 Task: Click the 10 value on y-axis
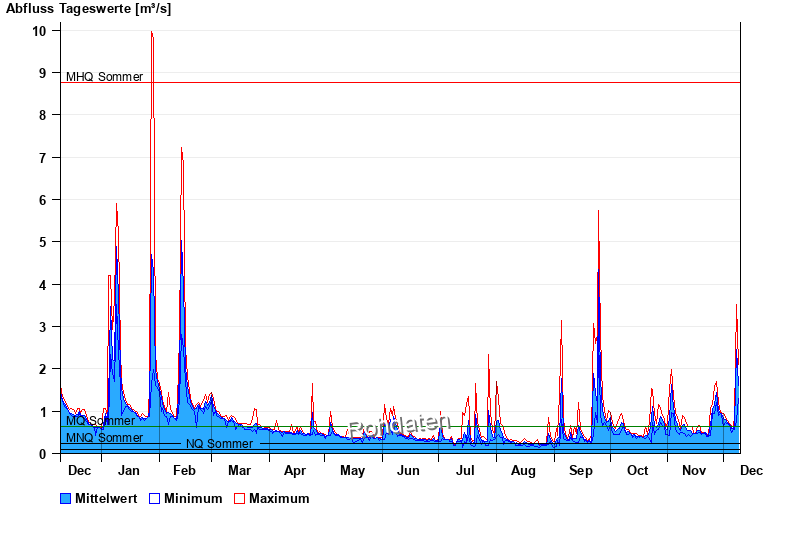click(39, 31)
